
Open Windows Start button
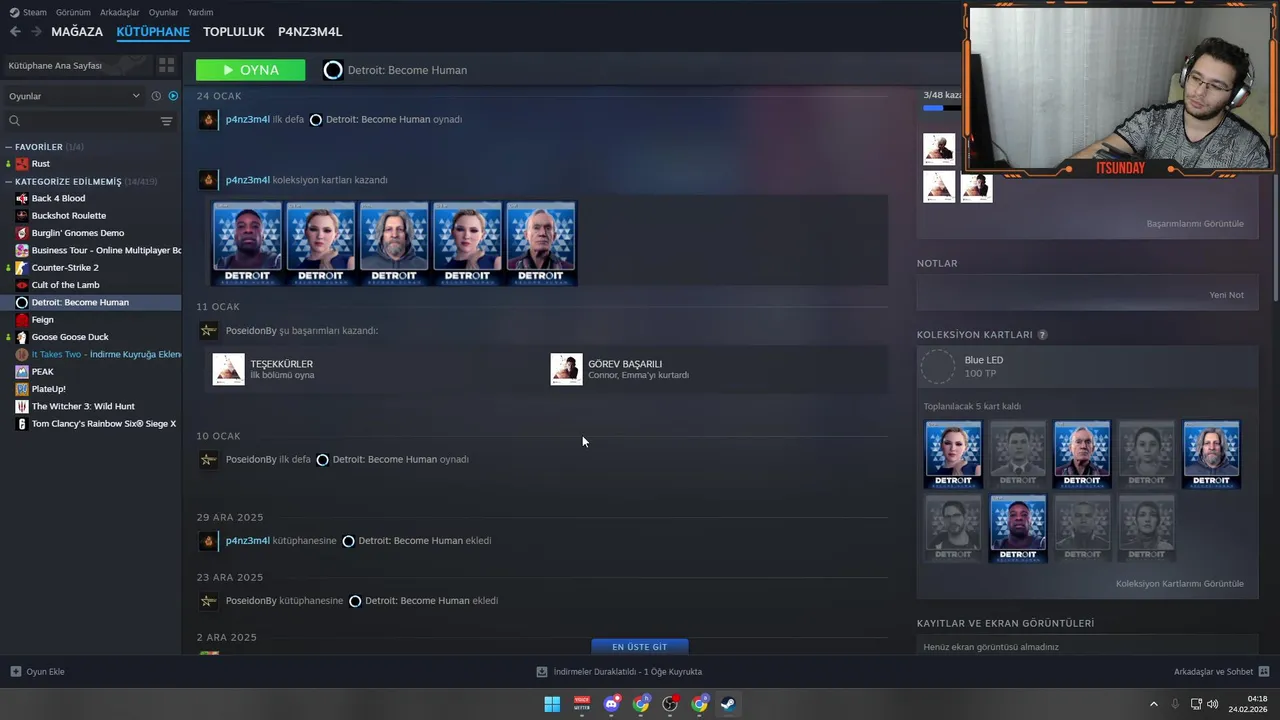pyautogui.click(x=552, y=704)
